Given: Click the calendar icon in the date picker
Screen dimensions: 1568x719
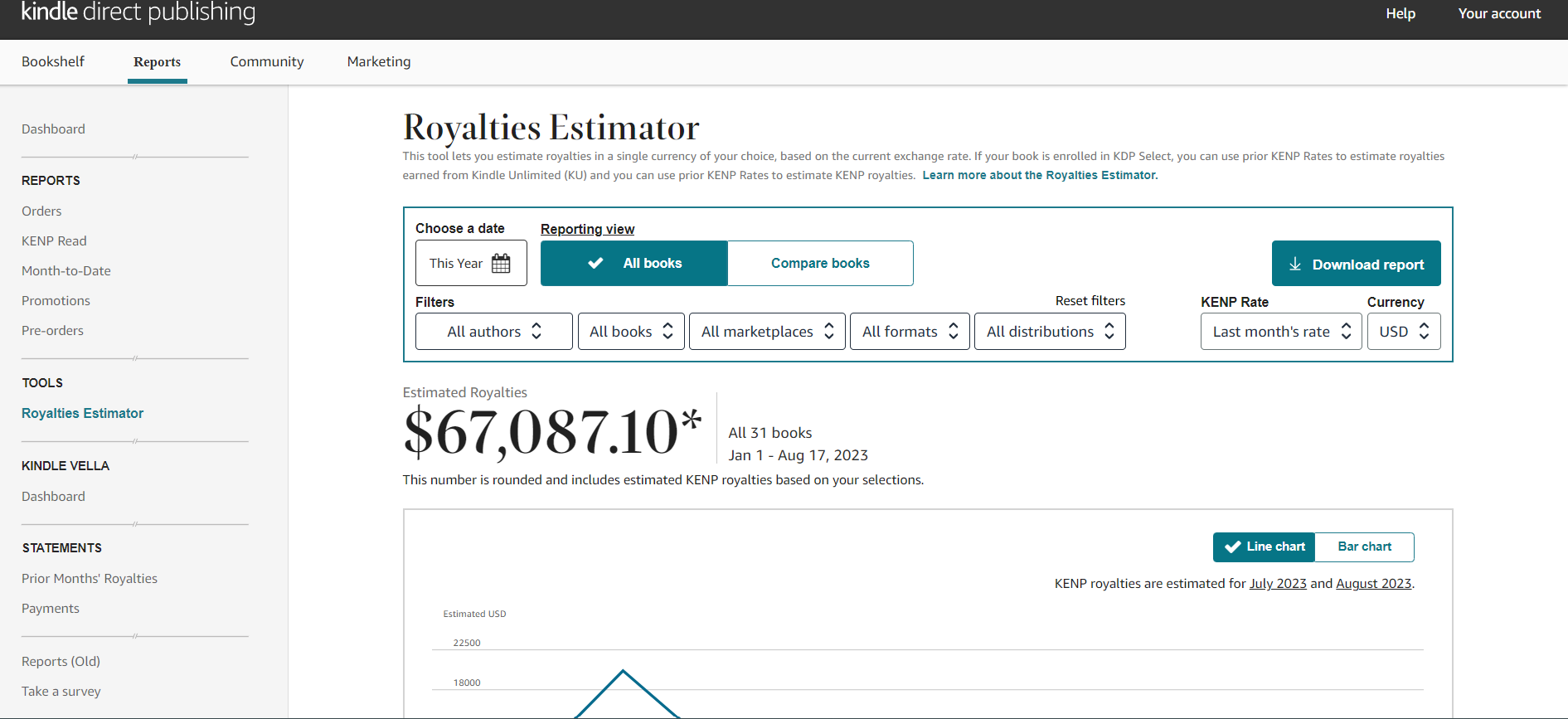Looking at the screenshot, I should (501, 264).
